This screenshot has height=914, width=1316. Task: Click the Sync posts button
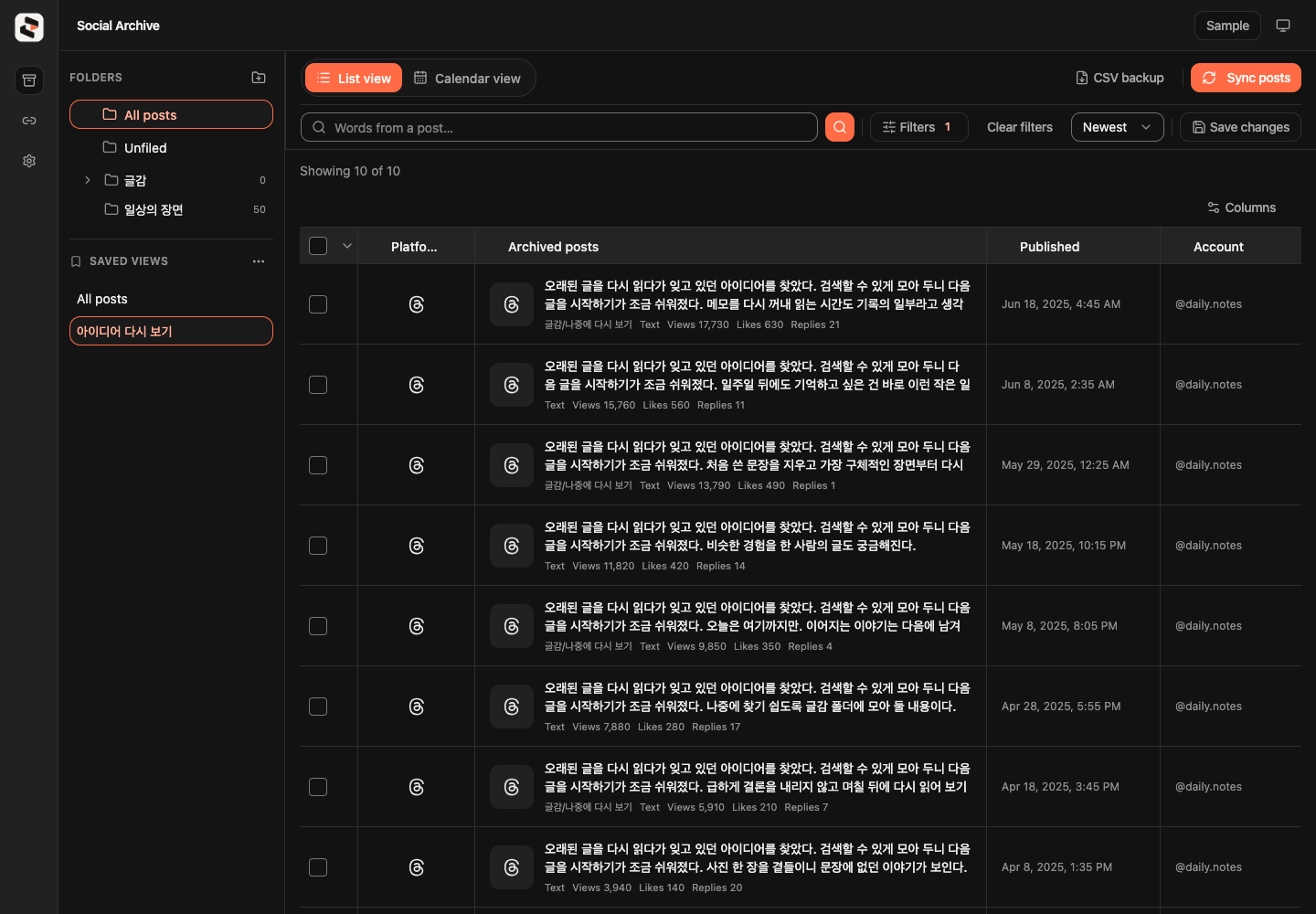1246,78
